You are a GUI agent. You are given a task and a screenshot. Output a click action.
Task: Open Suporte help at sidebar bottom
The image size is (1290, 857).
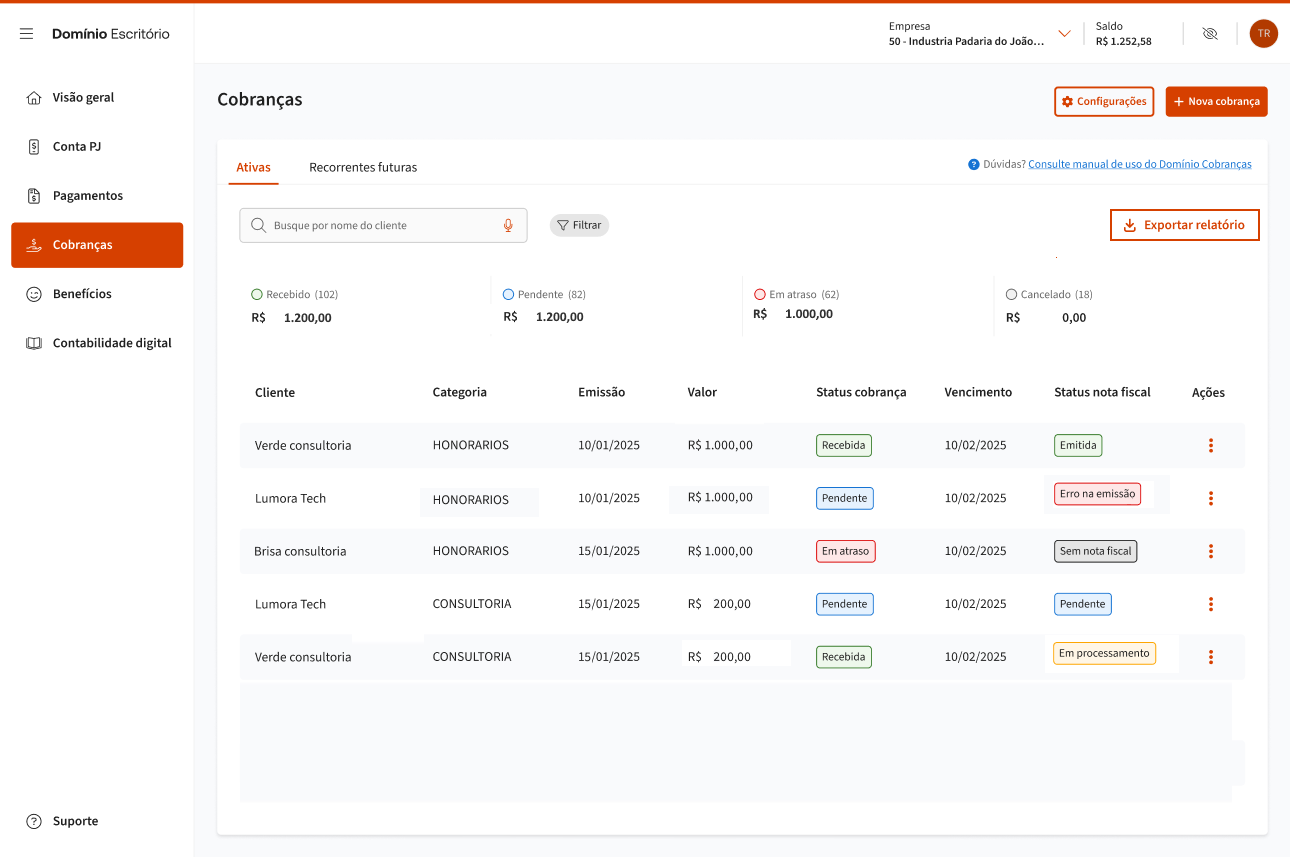point(75,821)
